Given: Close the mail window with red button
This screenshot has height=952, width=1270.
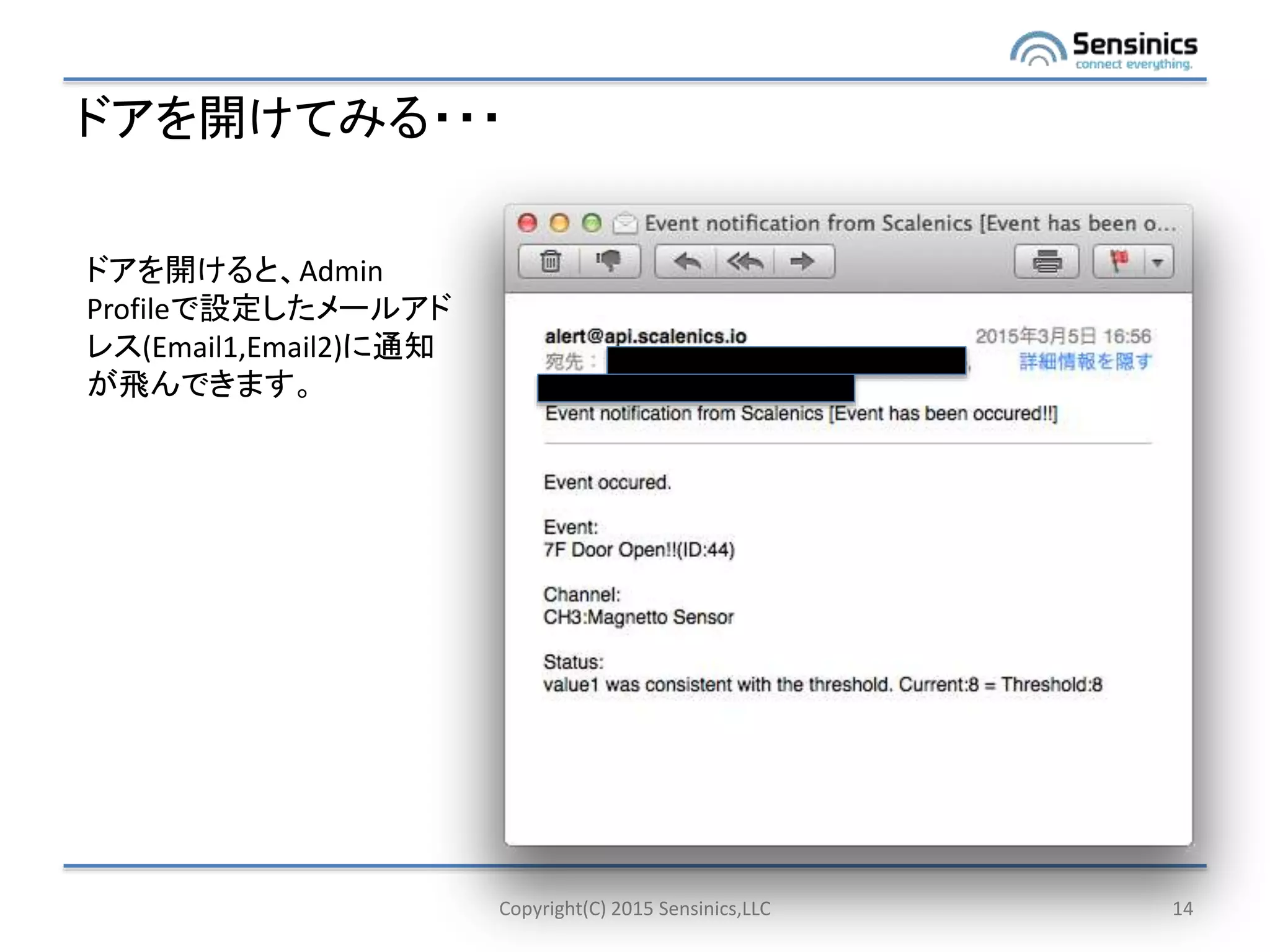Looking at the screenshot, I should (x=527, y=223).
